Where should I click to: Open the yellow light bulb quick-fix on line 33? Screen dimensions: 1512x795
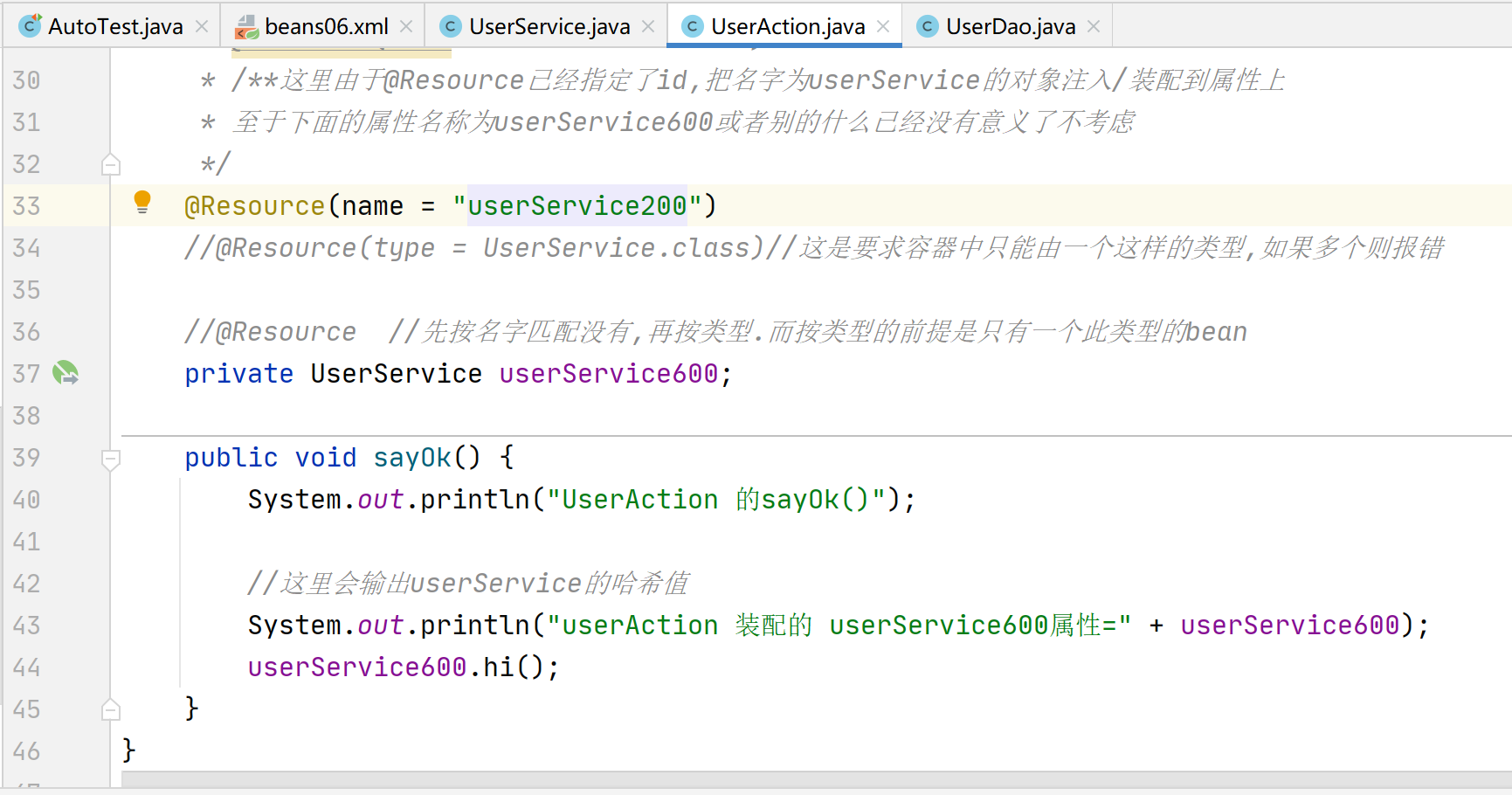pos(142,203)
